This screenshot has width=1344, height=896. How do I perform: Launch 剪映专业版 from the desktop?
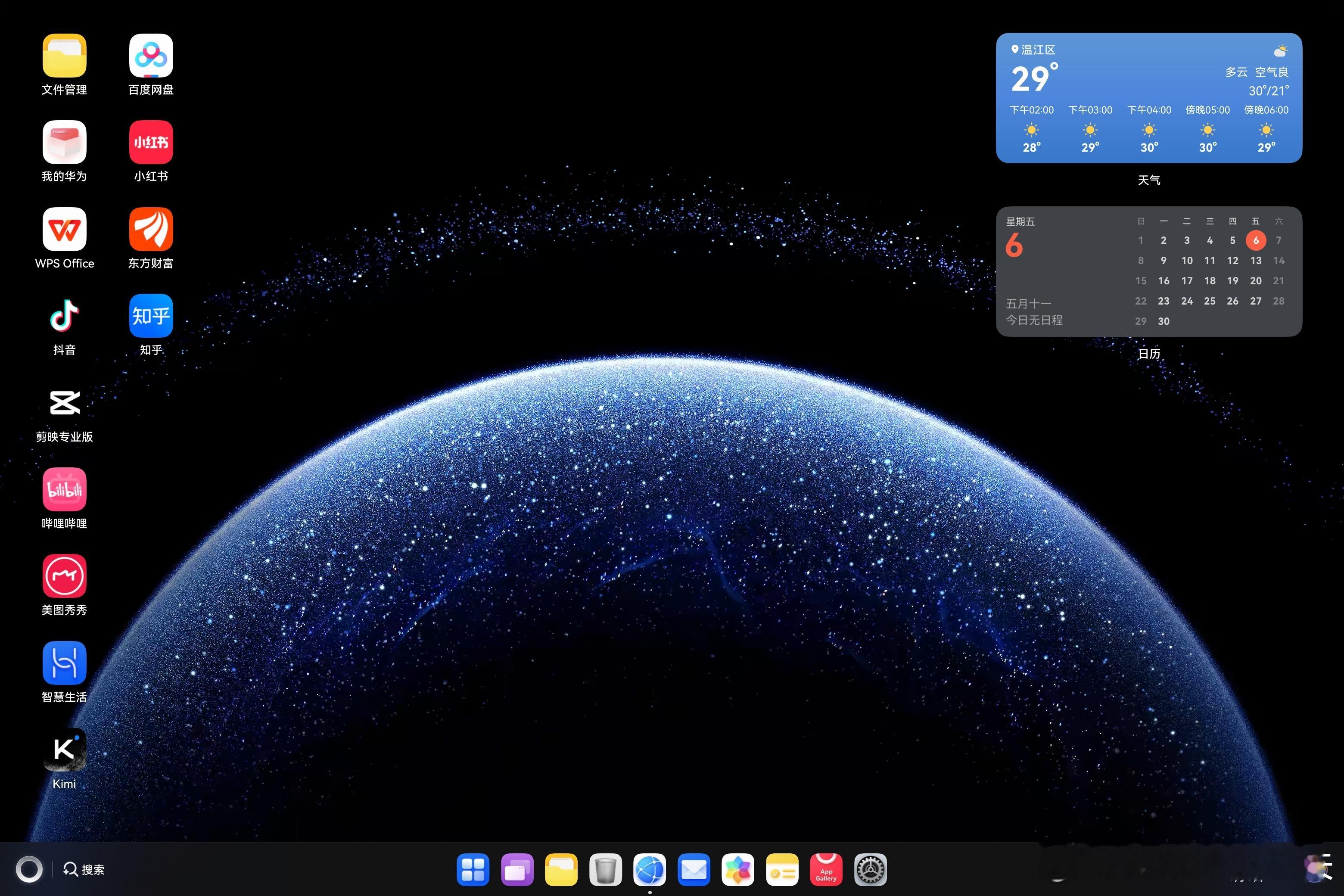coord(64,403)
